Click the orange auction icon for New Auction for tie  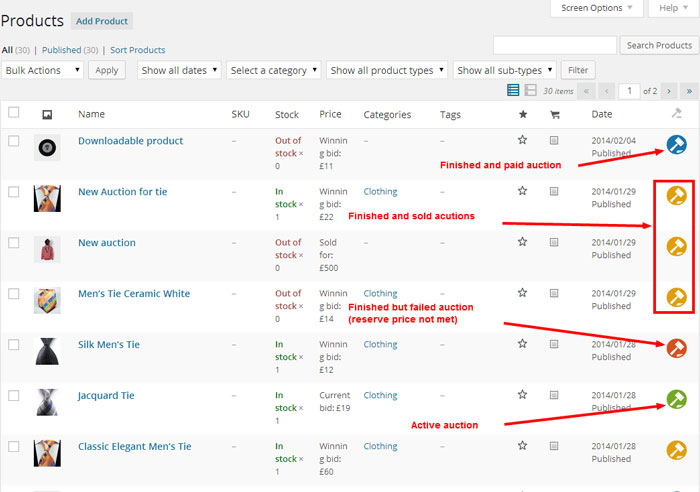coord(676,196)
